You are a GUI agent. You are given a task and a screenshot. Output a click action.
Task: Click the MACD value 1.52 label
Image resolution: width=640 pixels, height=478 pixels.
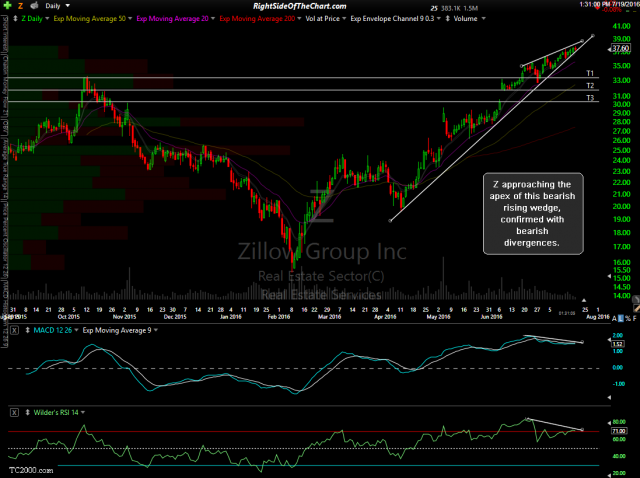pos(618,344)
